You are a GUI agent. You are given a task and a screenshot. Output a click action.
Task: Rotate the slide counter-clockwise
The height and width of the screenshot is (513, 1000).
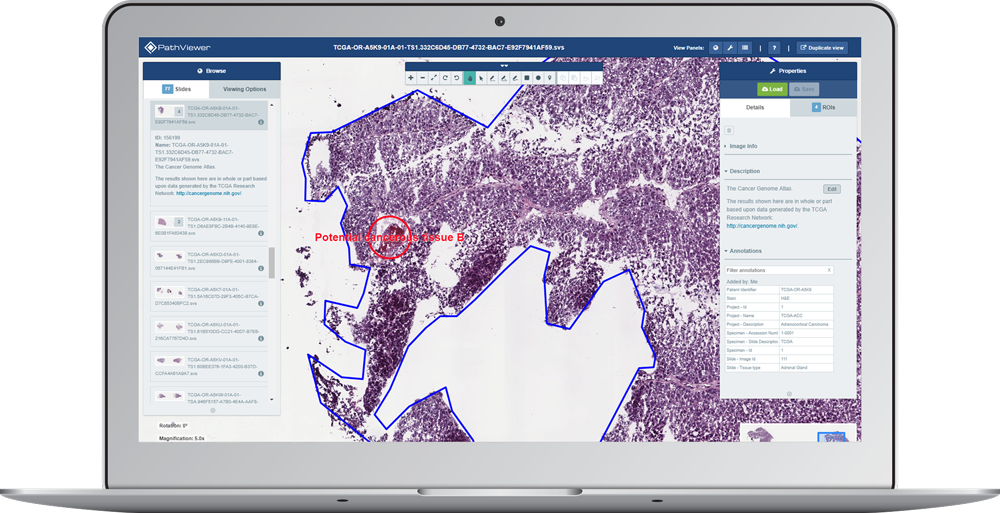click(457, 78)
